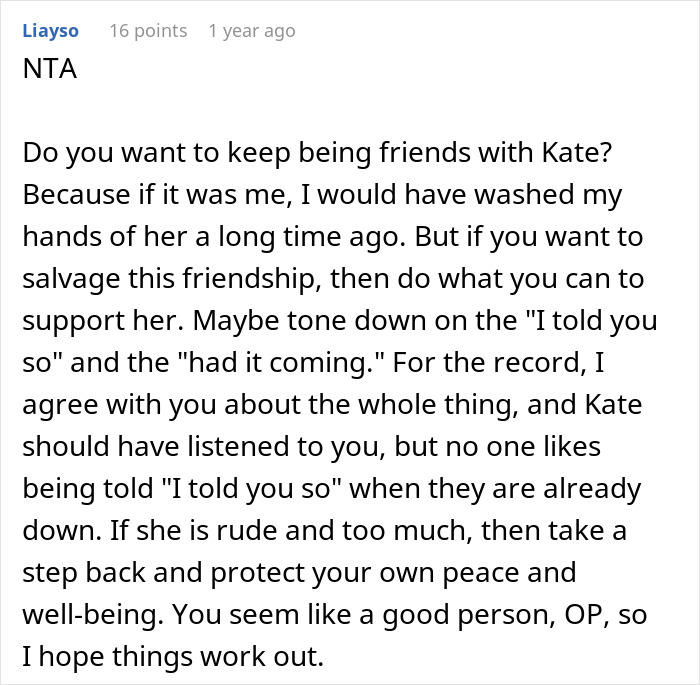The width and height of the screenshot is (700, 685).
Task: Click the "1 year ago" timestamp
Action: pyautogui.click(x=251, y=31)
